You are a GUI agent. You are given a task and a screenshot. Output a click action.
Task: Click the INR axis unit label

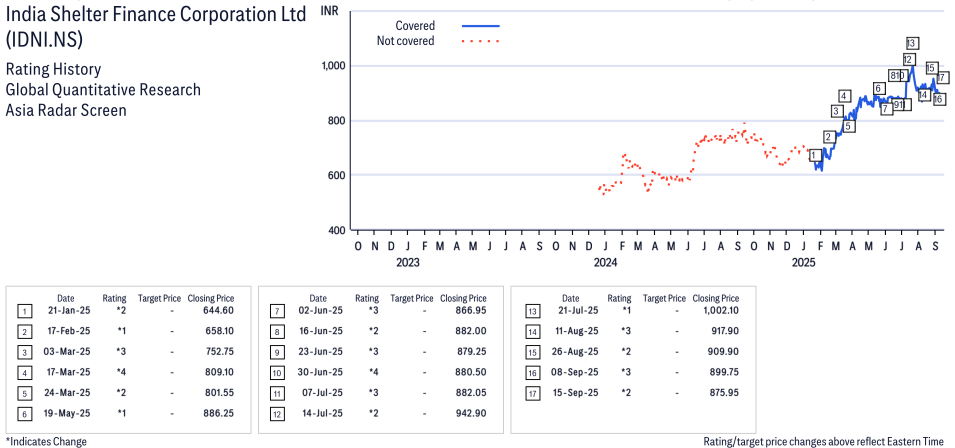329,12
